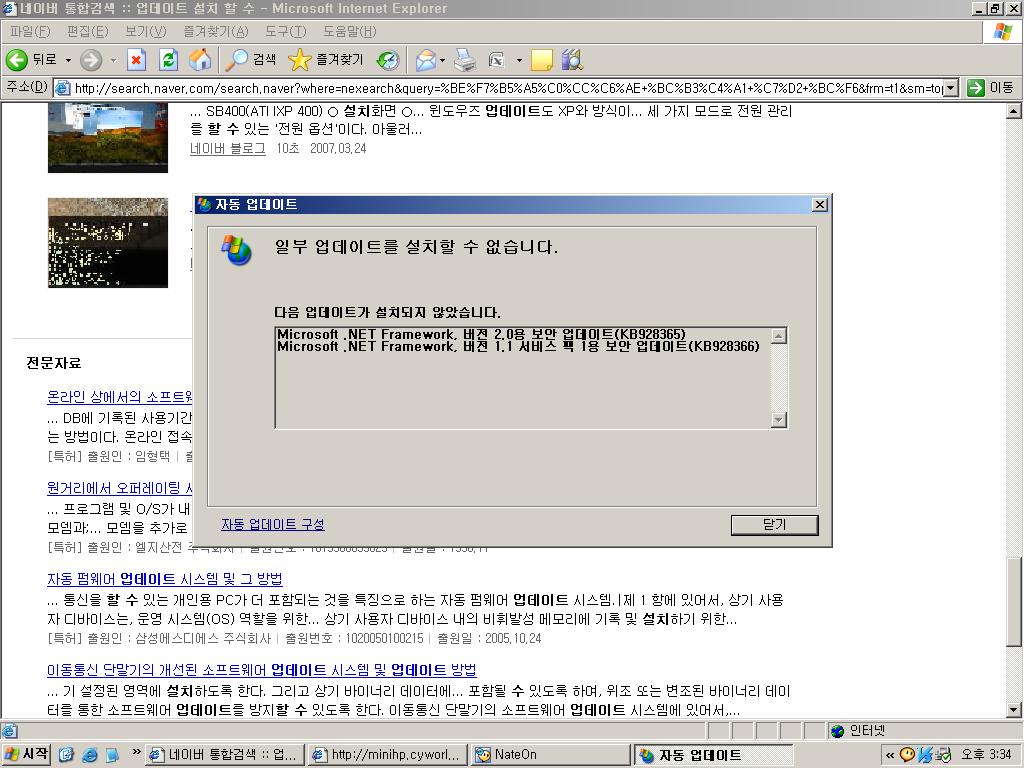Select the KB928366 update list entry
This screenshot has width=1024, height=768.
(x=519, y=346)
